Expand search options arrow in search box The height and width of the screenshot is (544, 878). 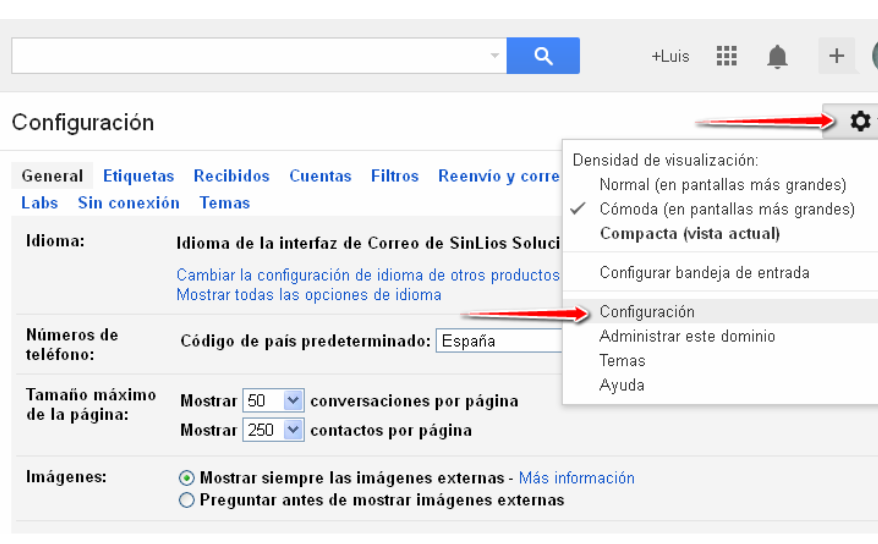[494, 56]
